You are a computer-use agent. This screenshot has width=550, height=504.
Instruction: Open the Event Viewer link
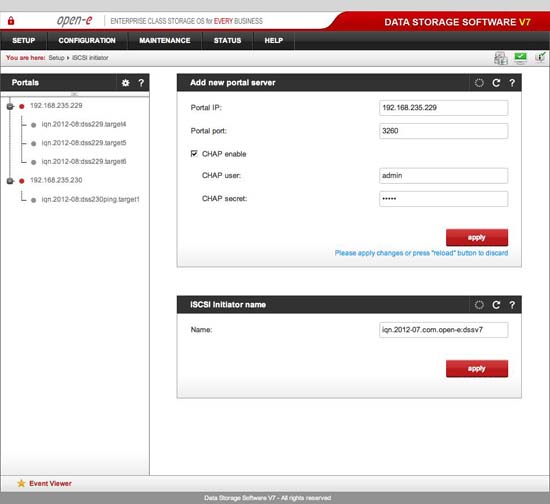pos(50,483)
